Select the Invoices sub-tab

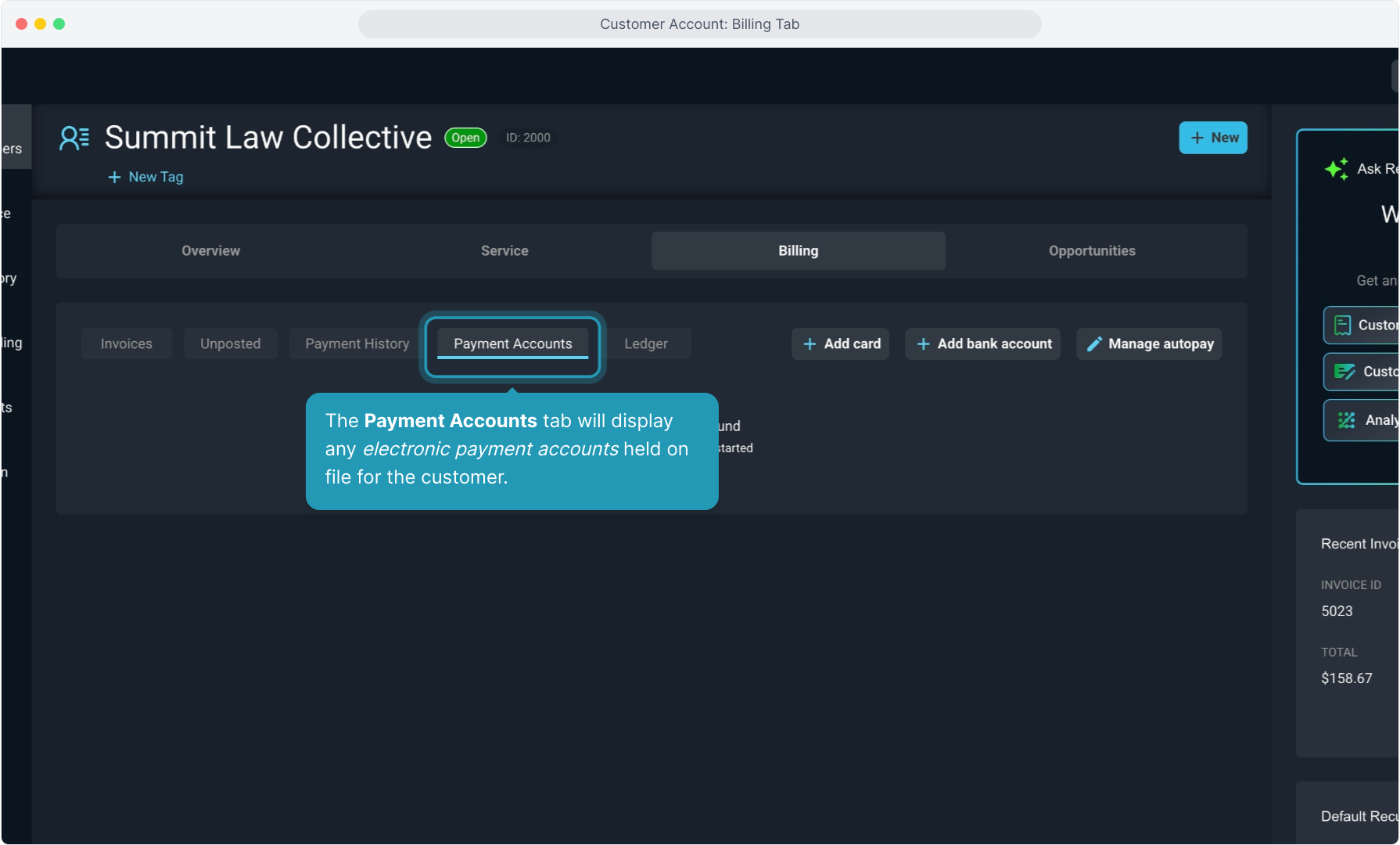coord(126,344)
